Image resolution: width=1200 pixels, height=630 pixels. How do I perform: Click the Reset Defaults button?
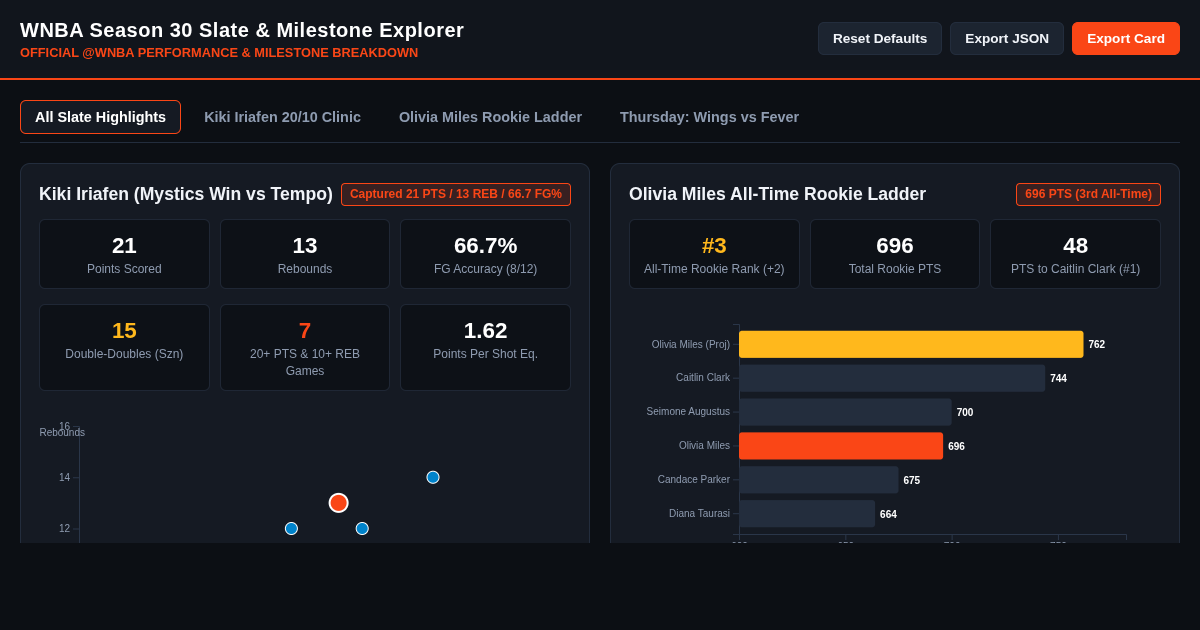880,38
